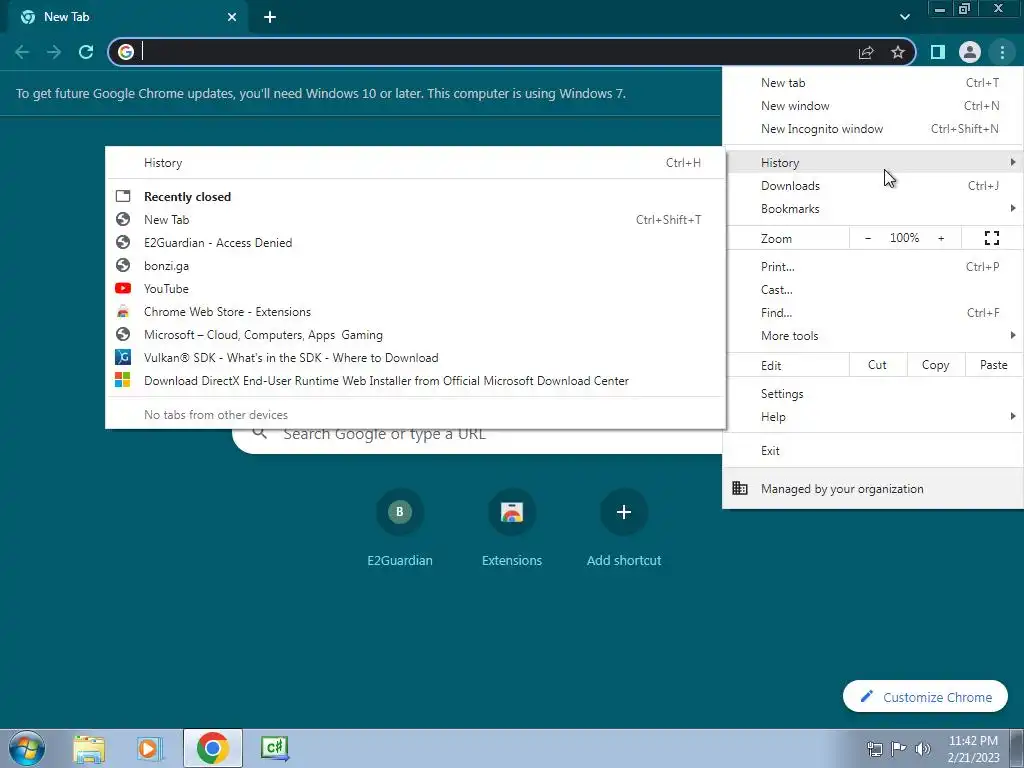Expand the Help submenu
Viewport: 1024px width, 768px height.
coord(872,417)
